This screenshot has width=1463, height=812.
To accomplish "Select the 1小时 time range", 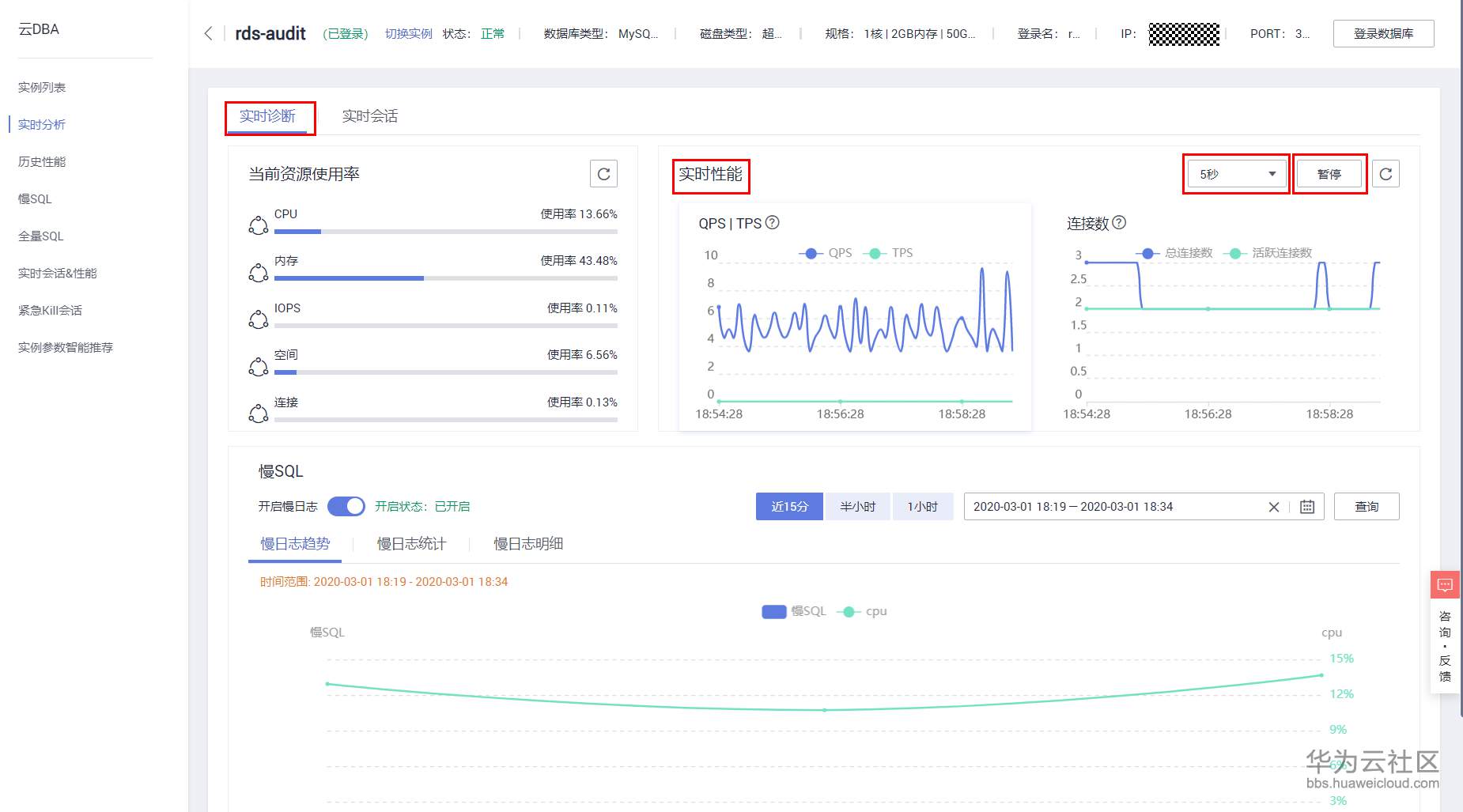I will pyautogui.click(x=923, y=507).
